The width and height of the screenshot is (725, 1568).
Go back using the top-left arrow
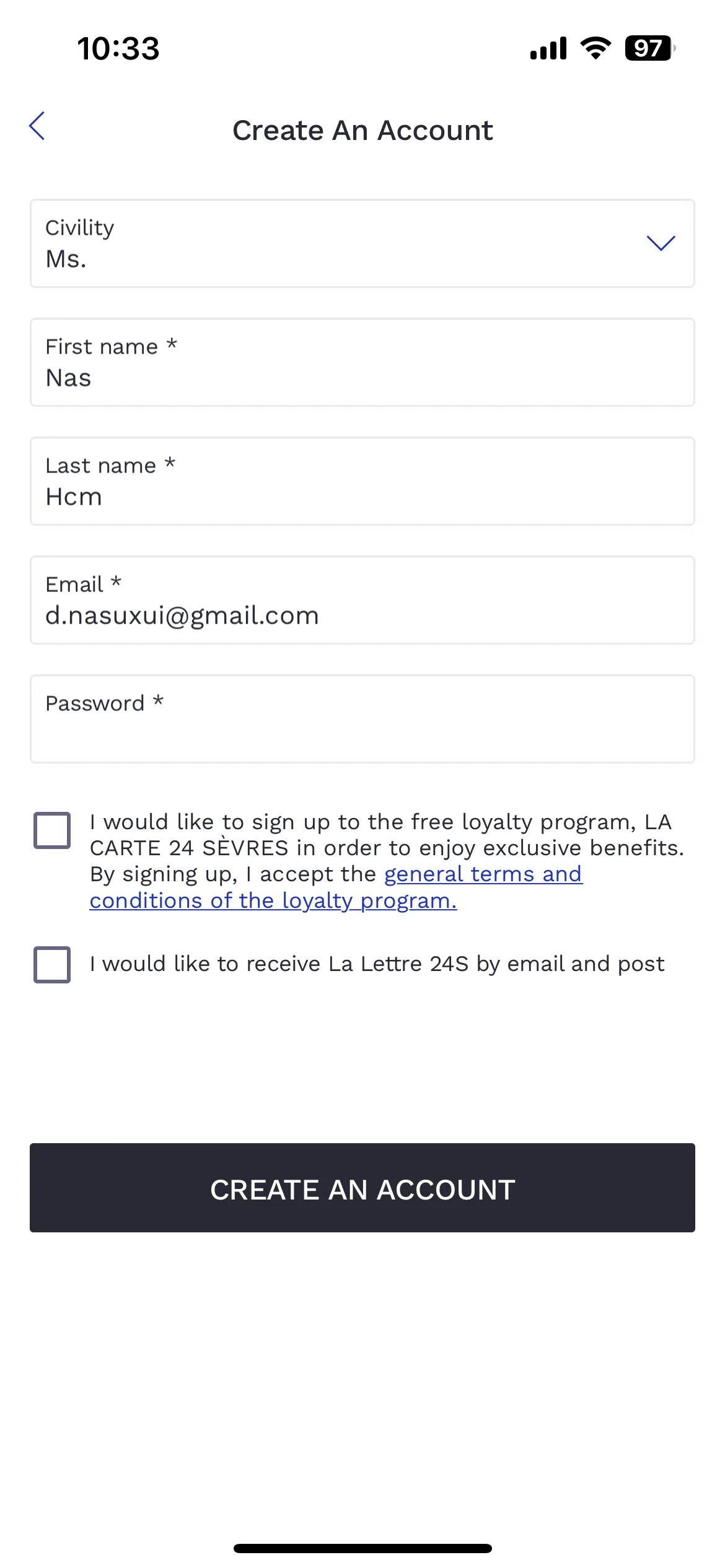click(x=37, y=126)
